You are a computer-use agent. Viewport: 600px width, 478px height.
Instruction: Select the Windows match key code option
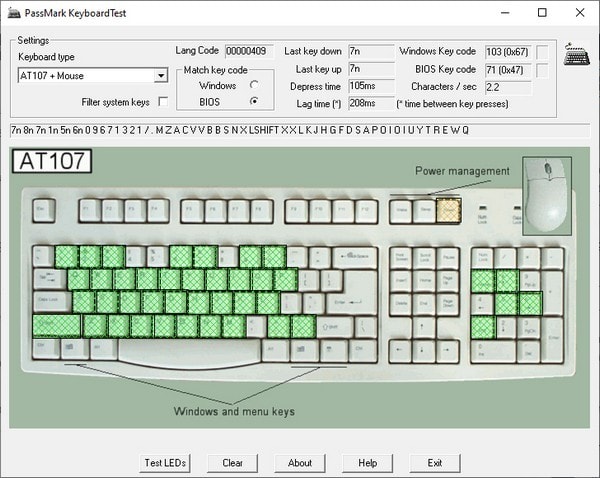[254, 85]
